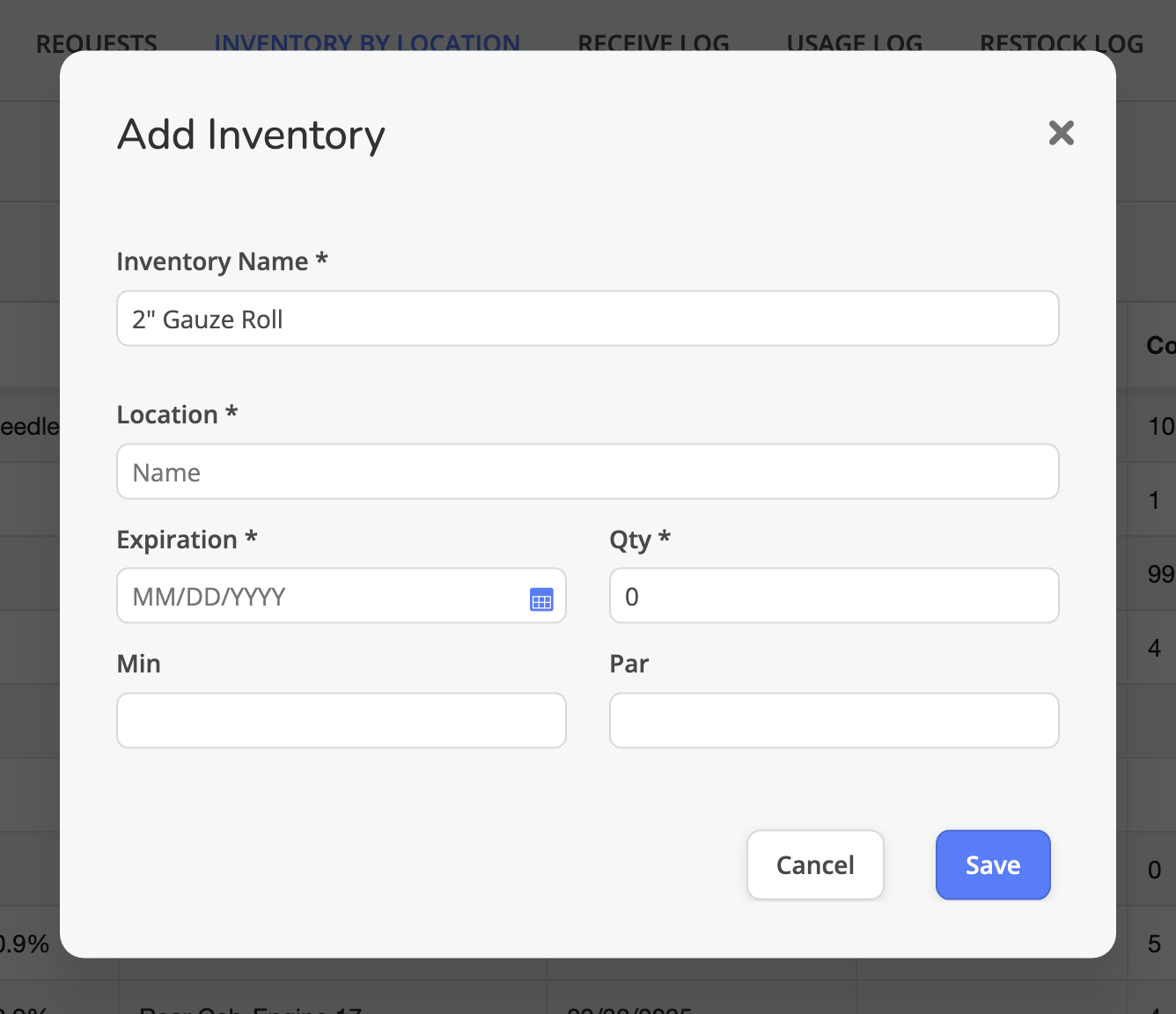Click the Min value input

click(341, 720)
